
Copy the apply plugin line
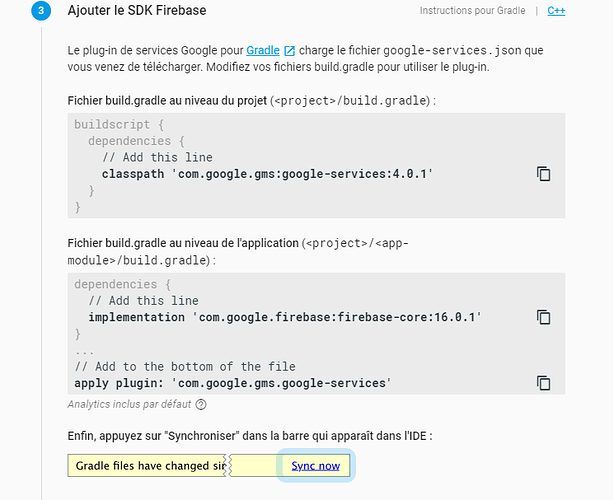point(543,383)
